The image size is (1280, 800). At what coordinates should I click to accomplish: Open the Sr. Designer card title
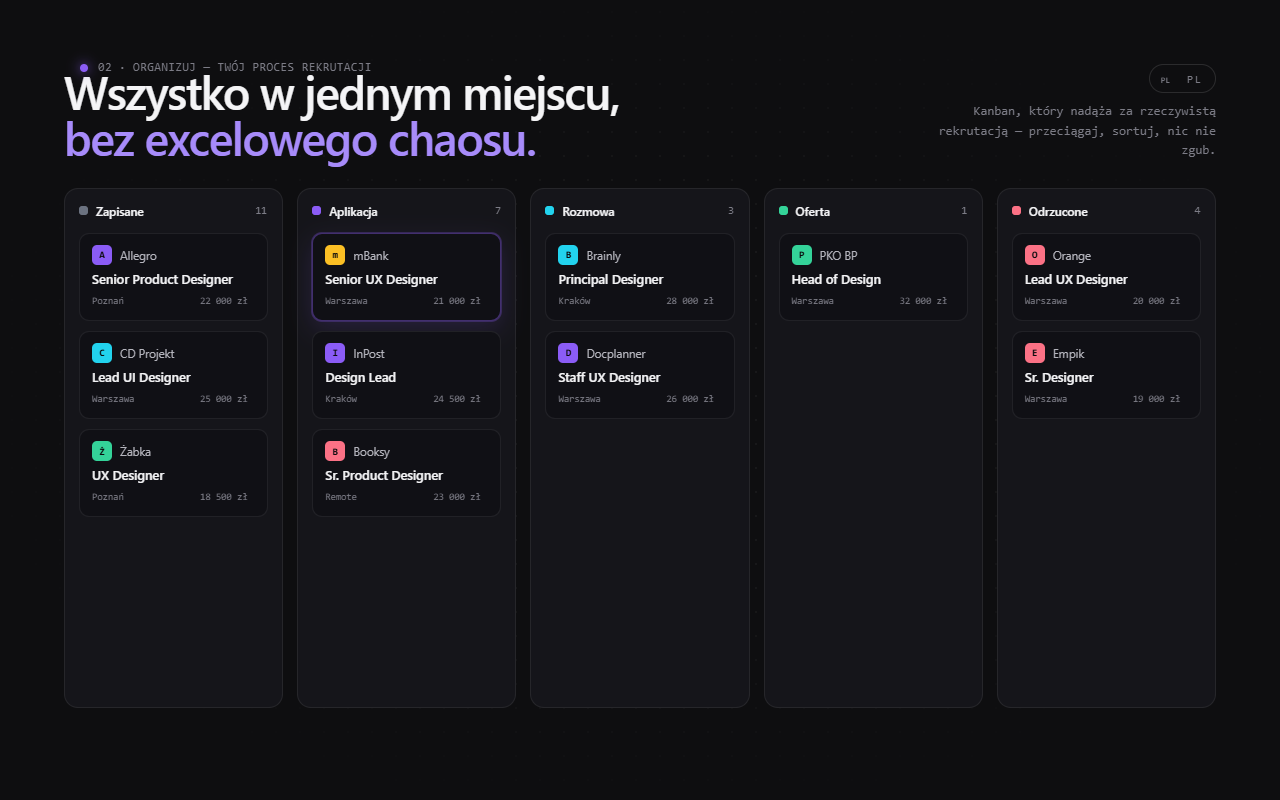1059,378
